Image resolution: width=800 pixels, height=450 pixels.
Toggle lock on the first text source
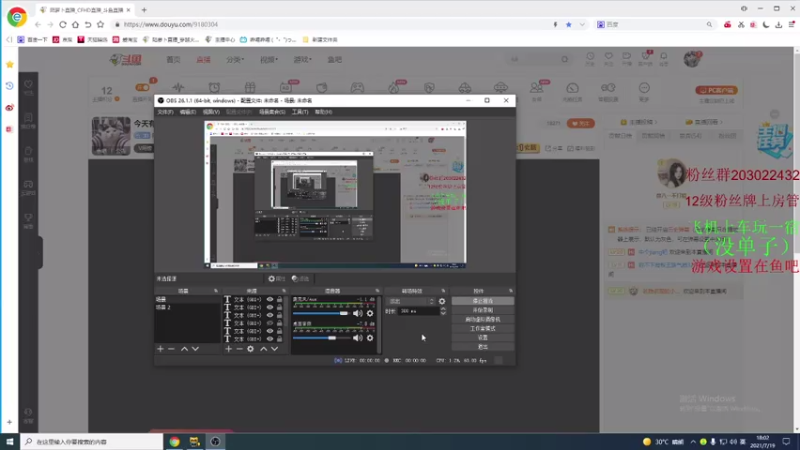280,299
